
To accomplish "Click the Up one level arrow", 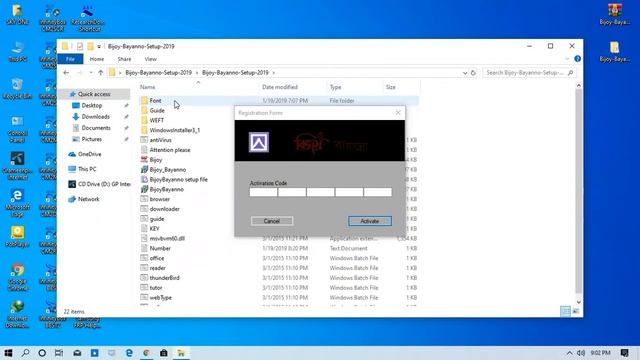I will (x=100, y=73).
